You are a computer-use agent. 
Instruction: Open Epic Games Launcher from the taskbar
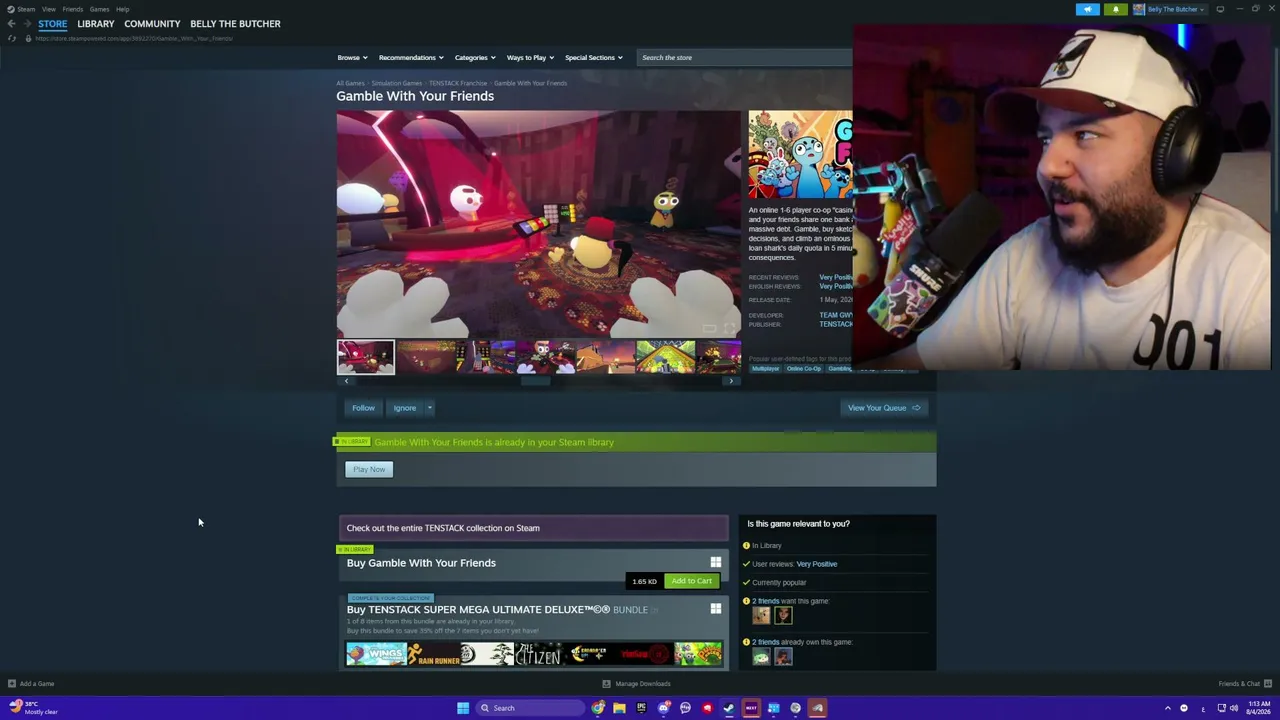[x=642, y=708]
